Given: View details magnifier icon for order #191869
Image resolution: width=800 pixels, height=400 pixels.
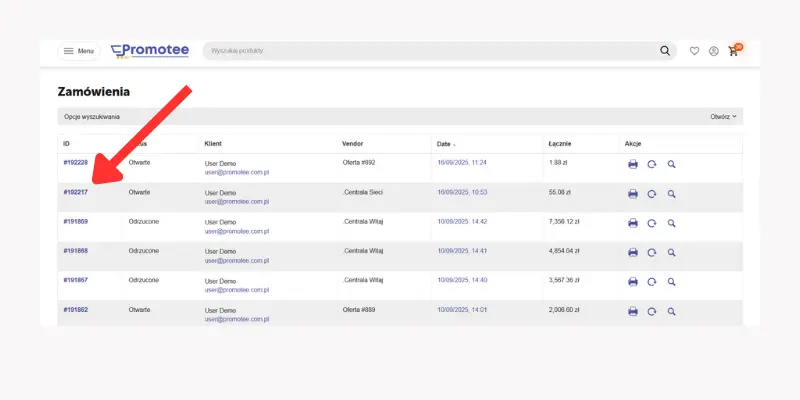Looking at the screenshot, I should tap(672, 223).
